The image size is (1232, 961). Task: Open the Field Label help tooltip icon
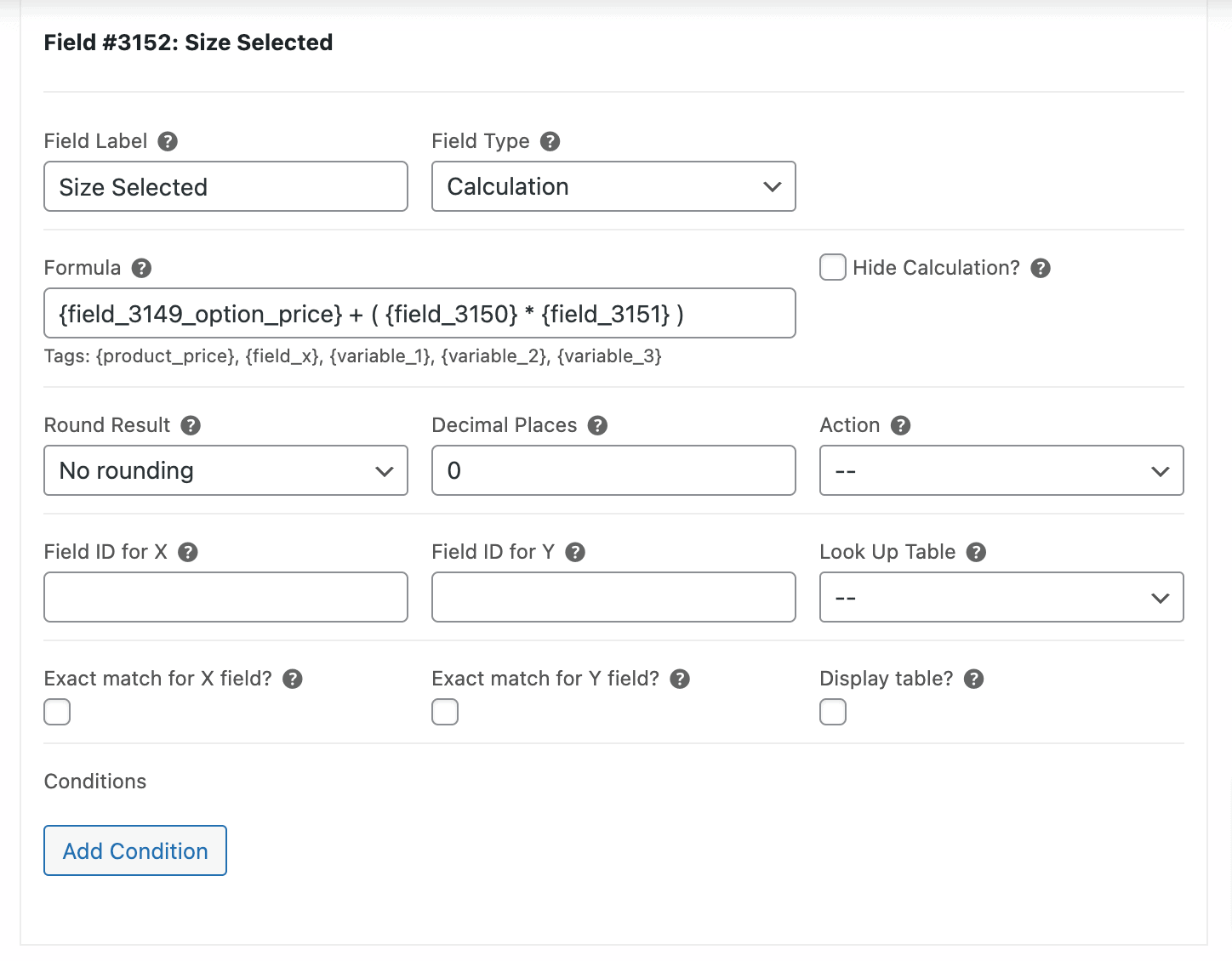[168, 141]
